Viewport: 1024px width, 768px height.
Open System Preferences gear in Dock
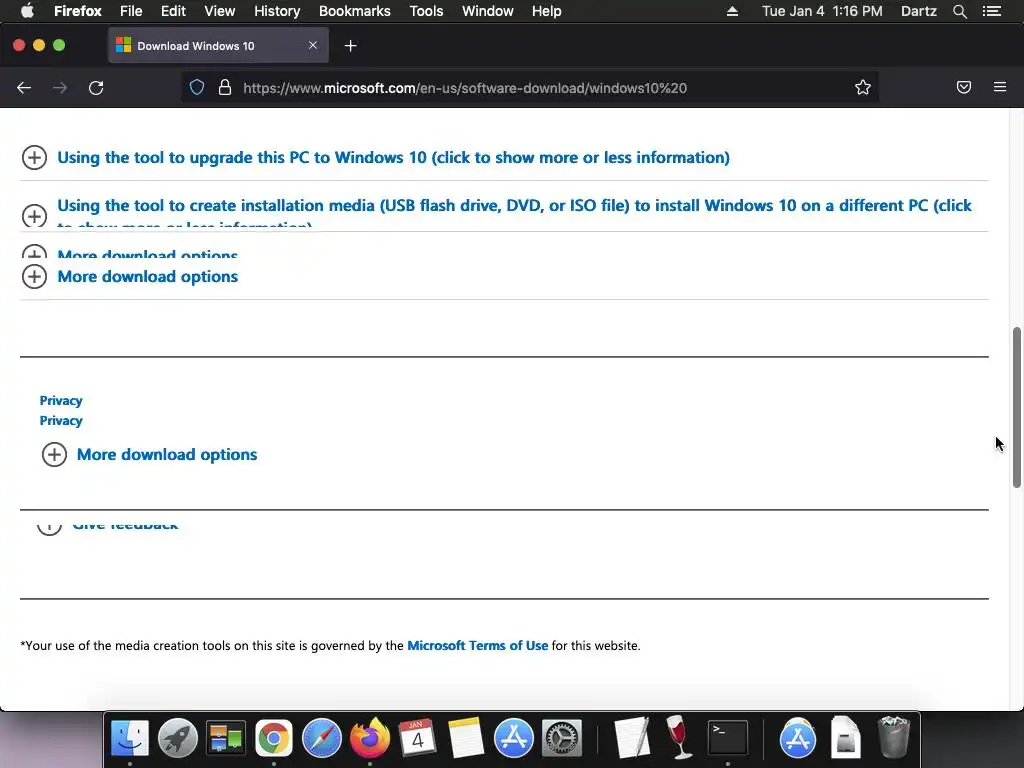tap(562, 738)
